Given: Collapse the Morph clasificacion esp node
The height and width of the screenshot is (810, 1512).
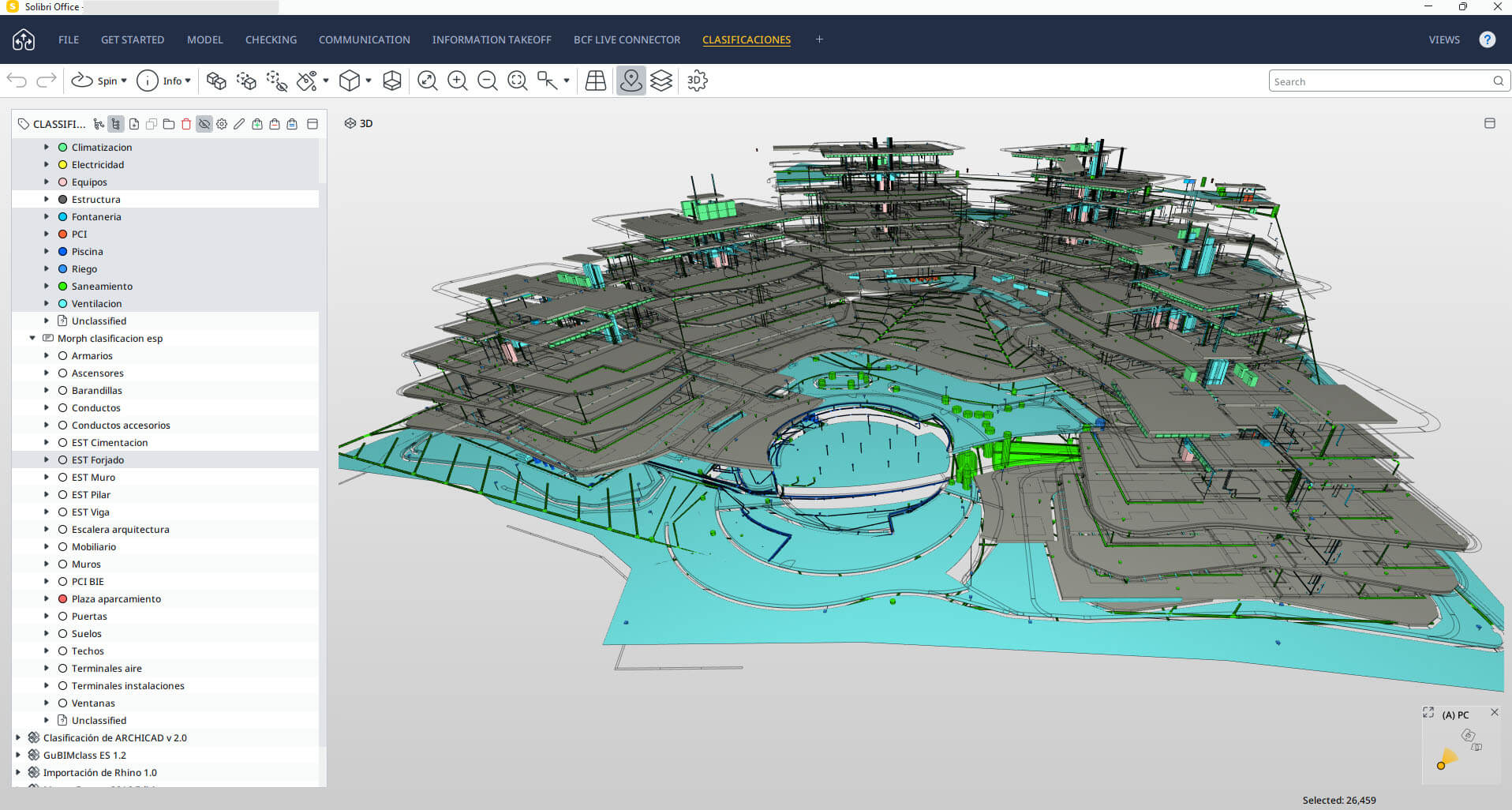Looking at the screenshot, I should coord(32,339).
